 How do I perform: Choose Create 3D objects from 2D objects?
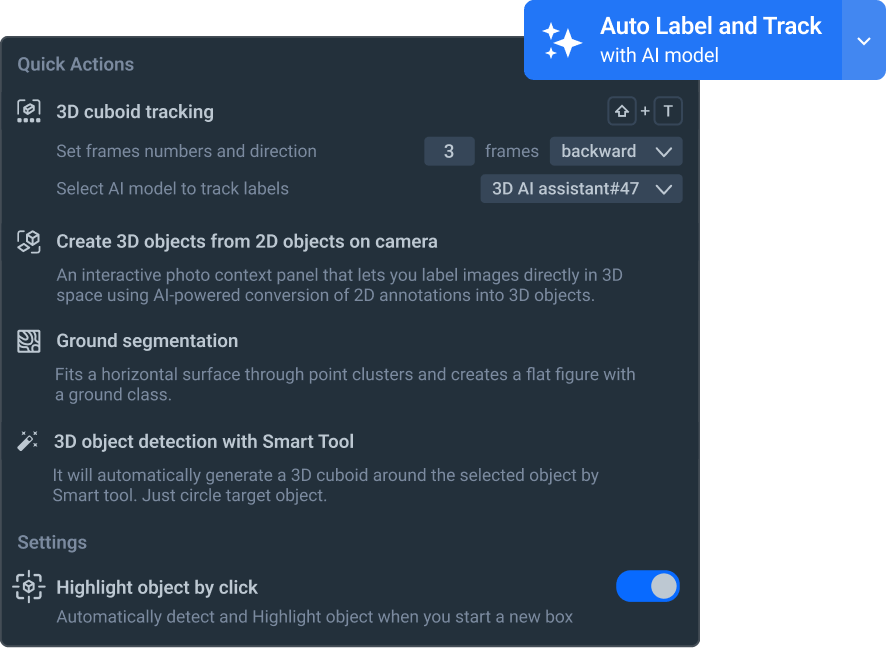tap(247, 242)
